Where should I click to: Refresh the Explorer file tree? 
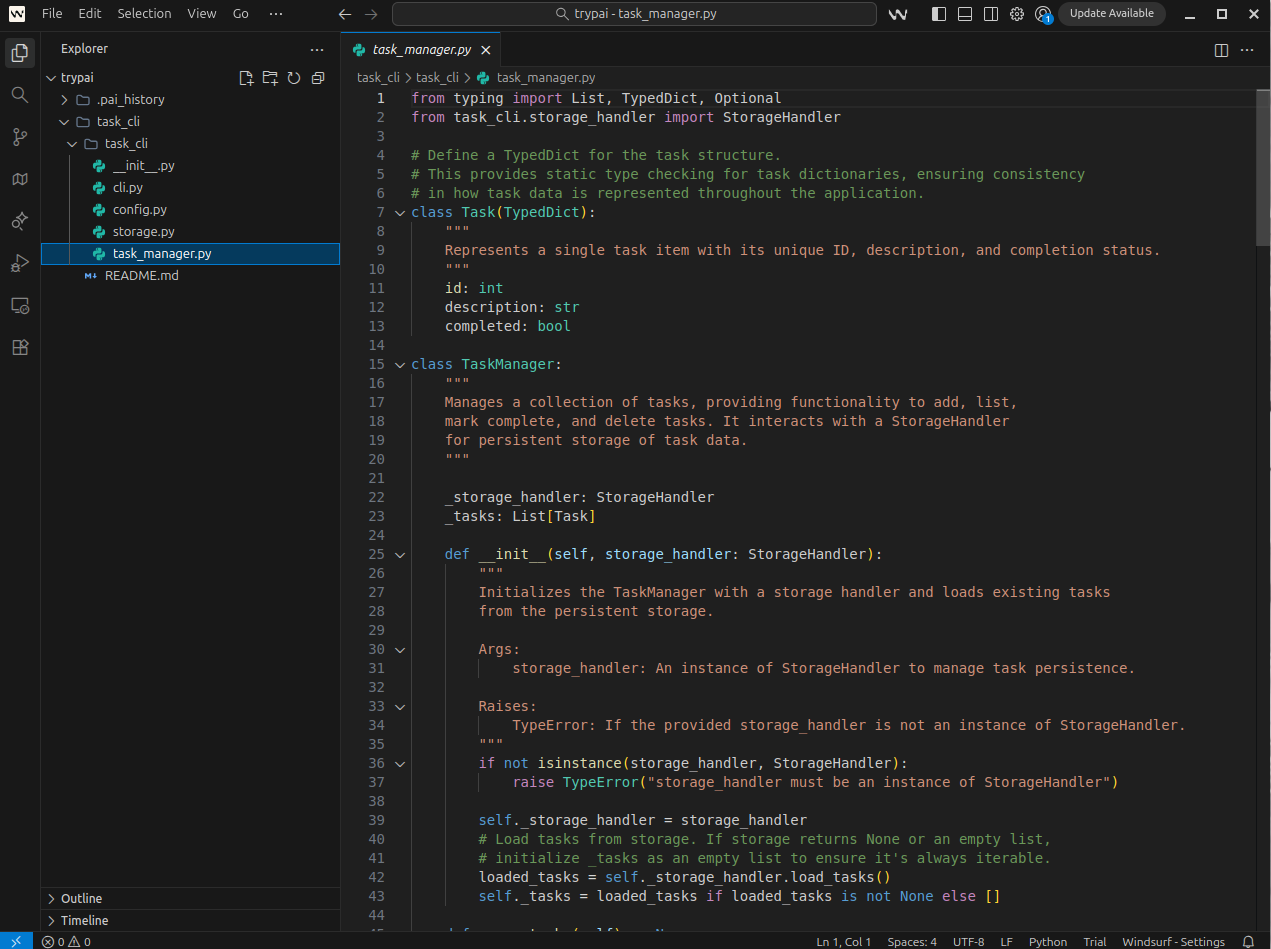coord(294,78)
